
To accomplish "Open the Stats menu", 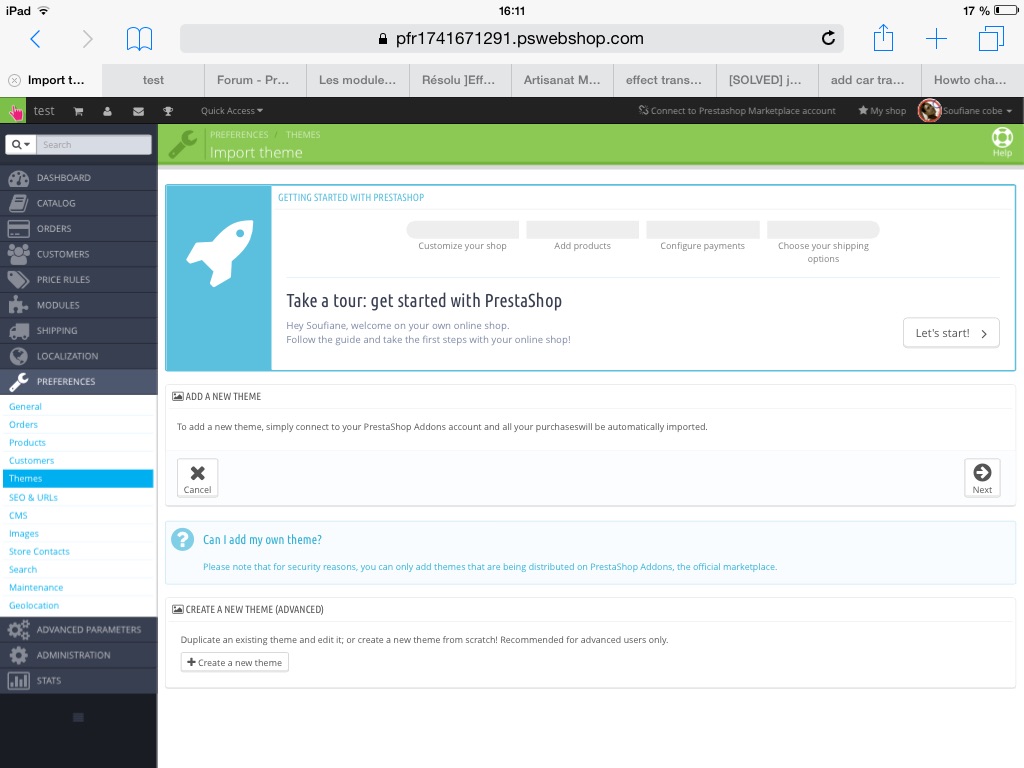I will 78,680.
